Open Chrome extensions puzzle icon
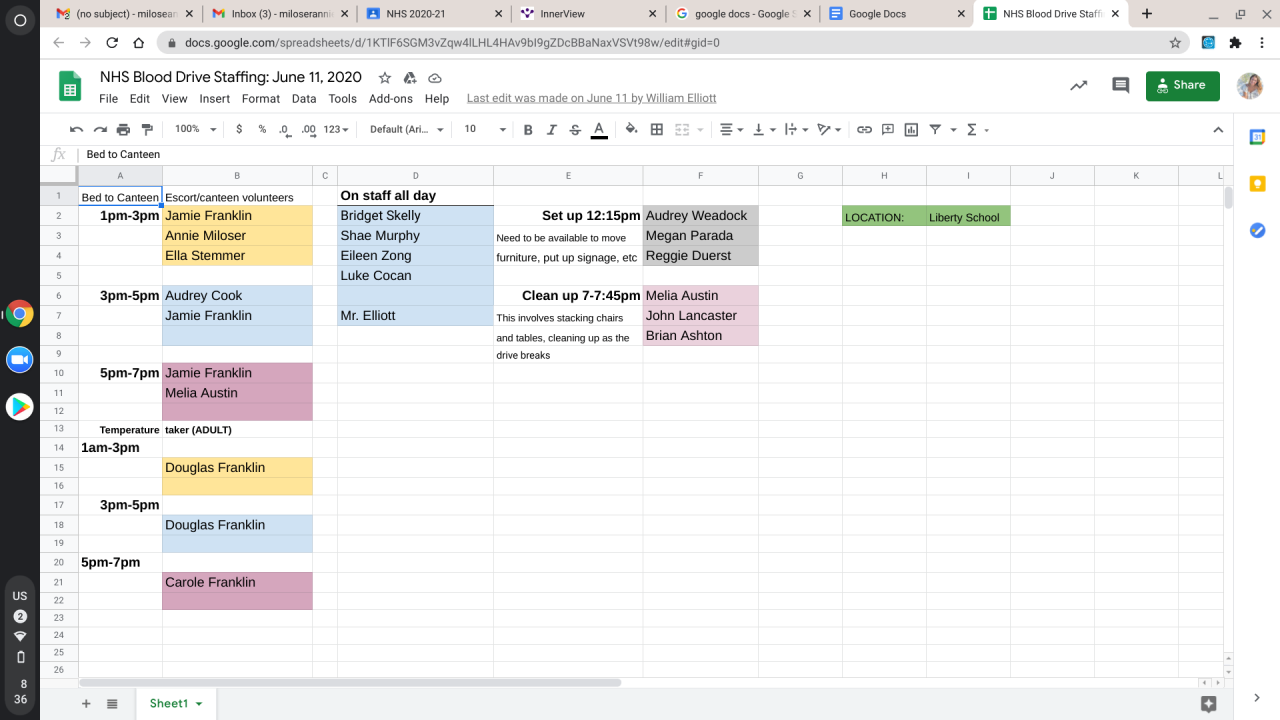Screen dimensions: 1280x720 click(x=1235, y=43)
